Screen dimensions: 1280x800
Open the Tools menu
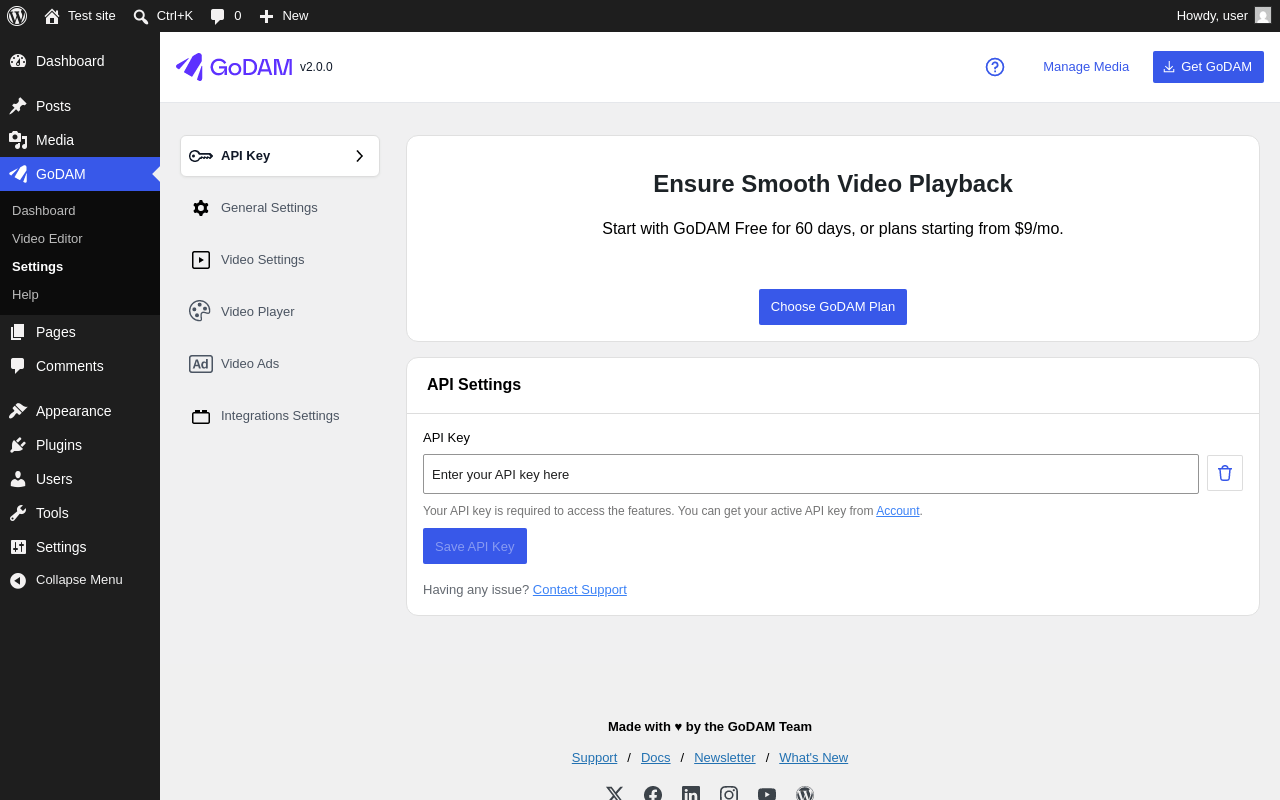point(80,513)
